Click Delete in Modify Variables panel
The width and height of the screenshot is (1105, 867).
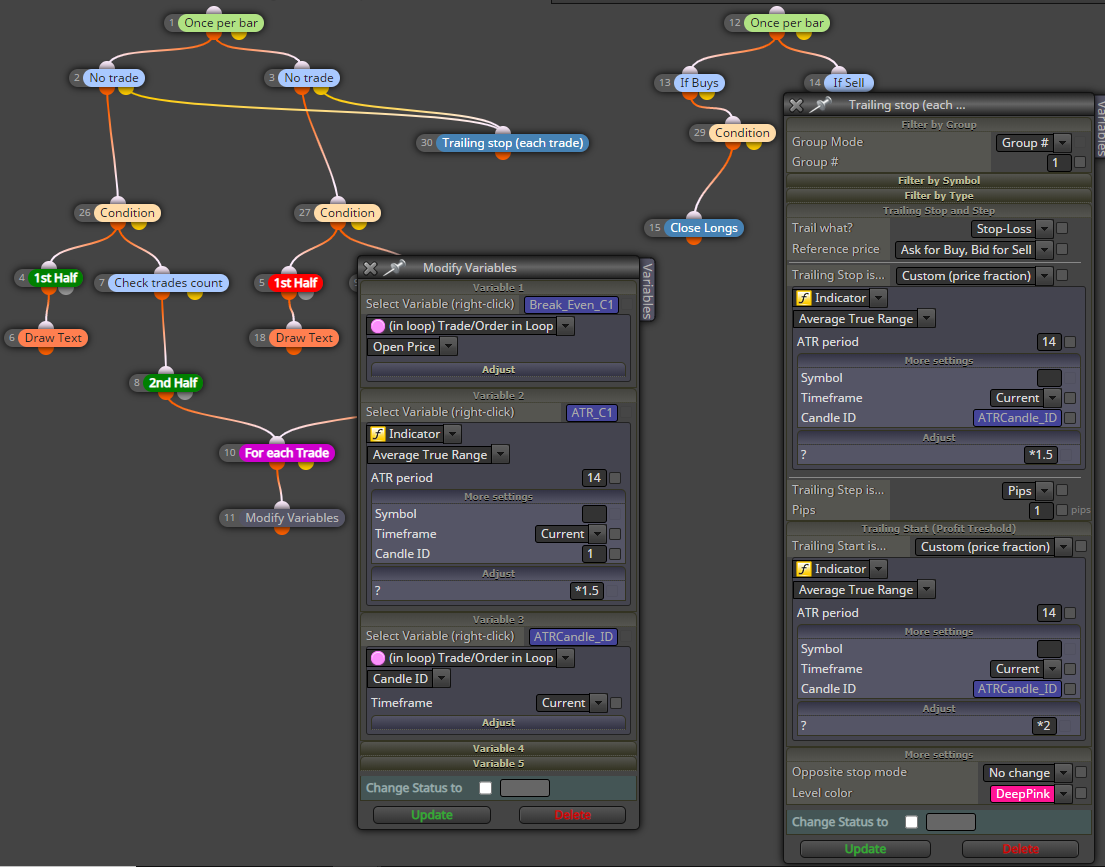point(572,815)
